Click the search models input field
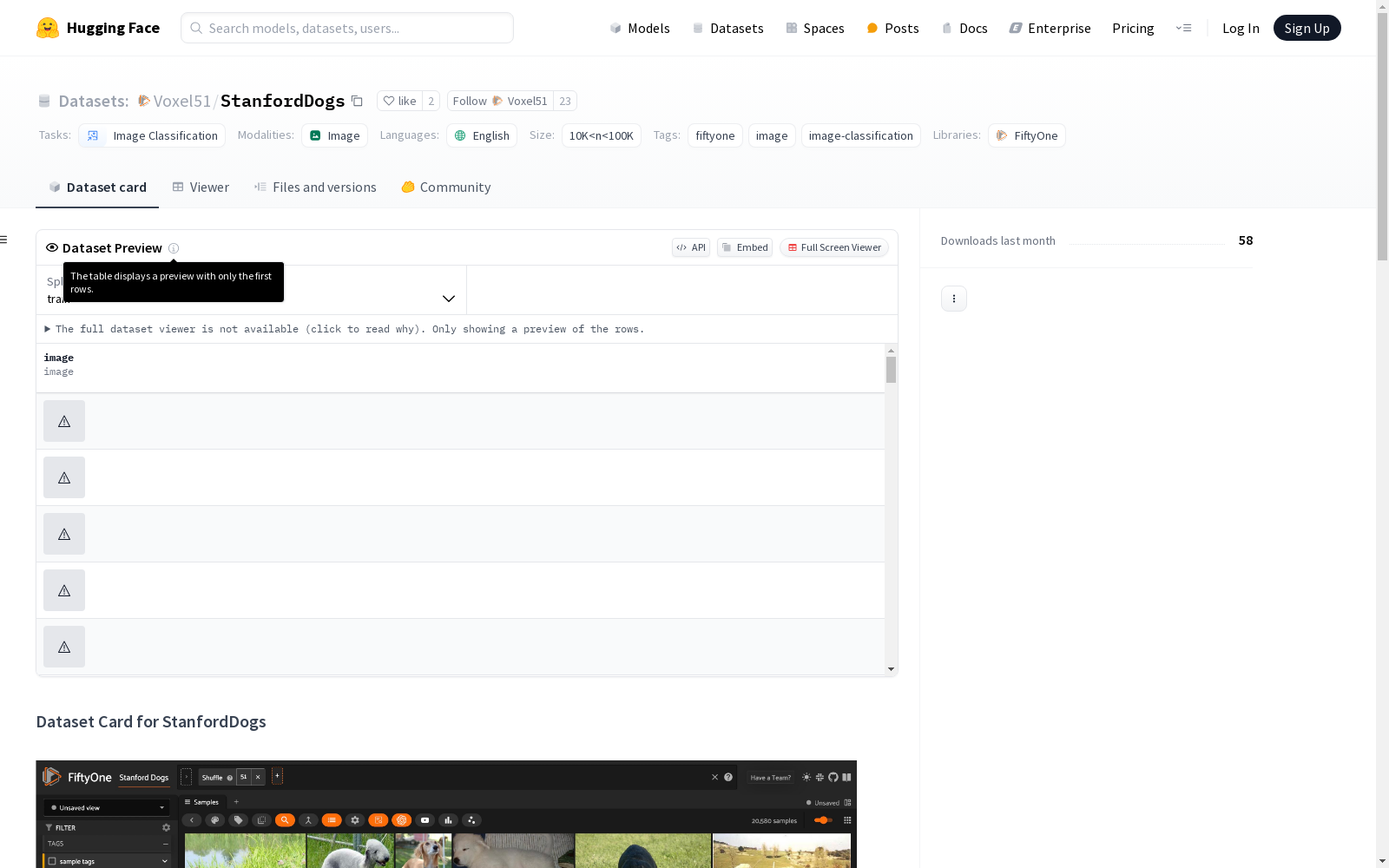Viewport: 1389px width, 868px height. point(346,28)
